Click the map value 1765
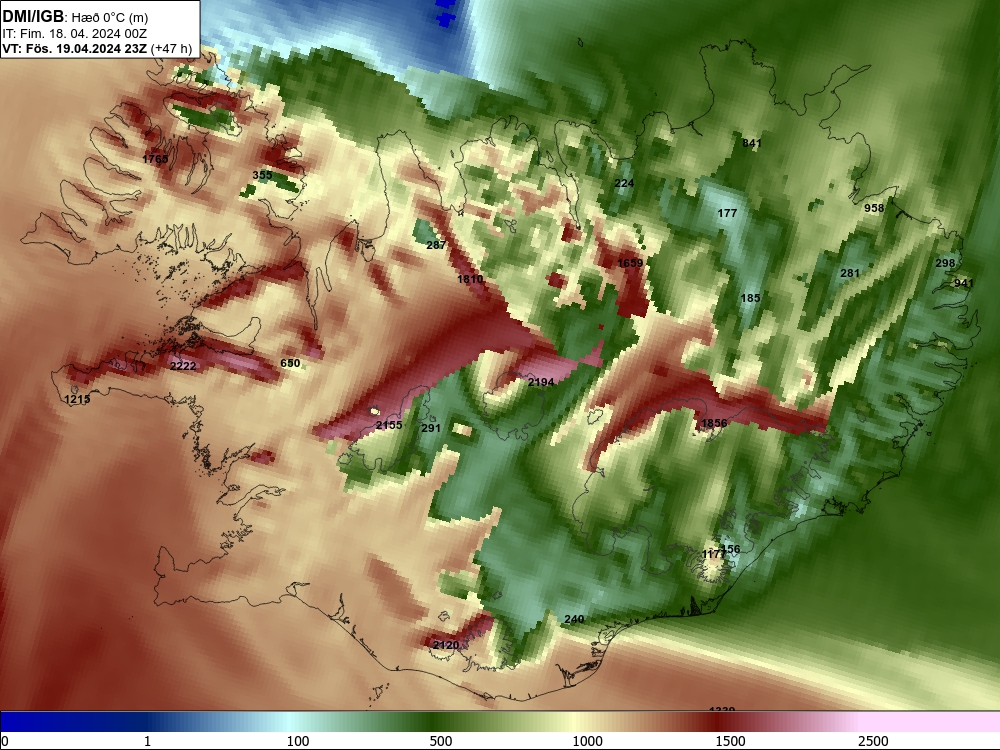The width and height of the screenshot is (1000, 750). click(155, 159)
